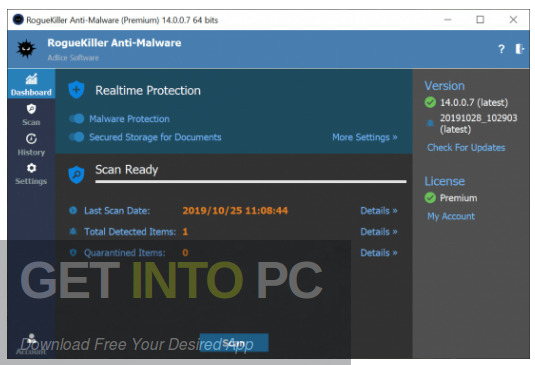Click the Version heading
535x365 pixels.
tap(444, 86)
